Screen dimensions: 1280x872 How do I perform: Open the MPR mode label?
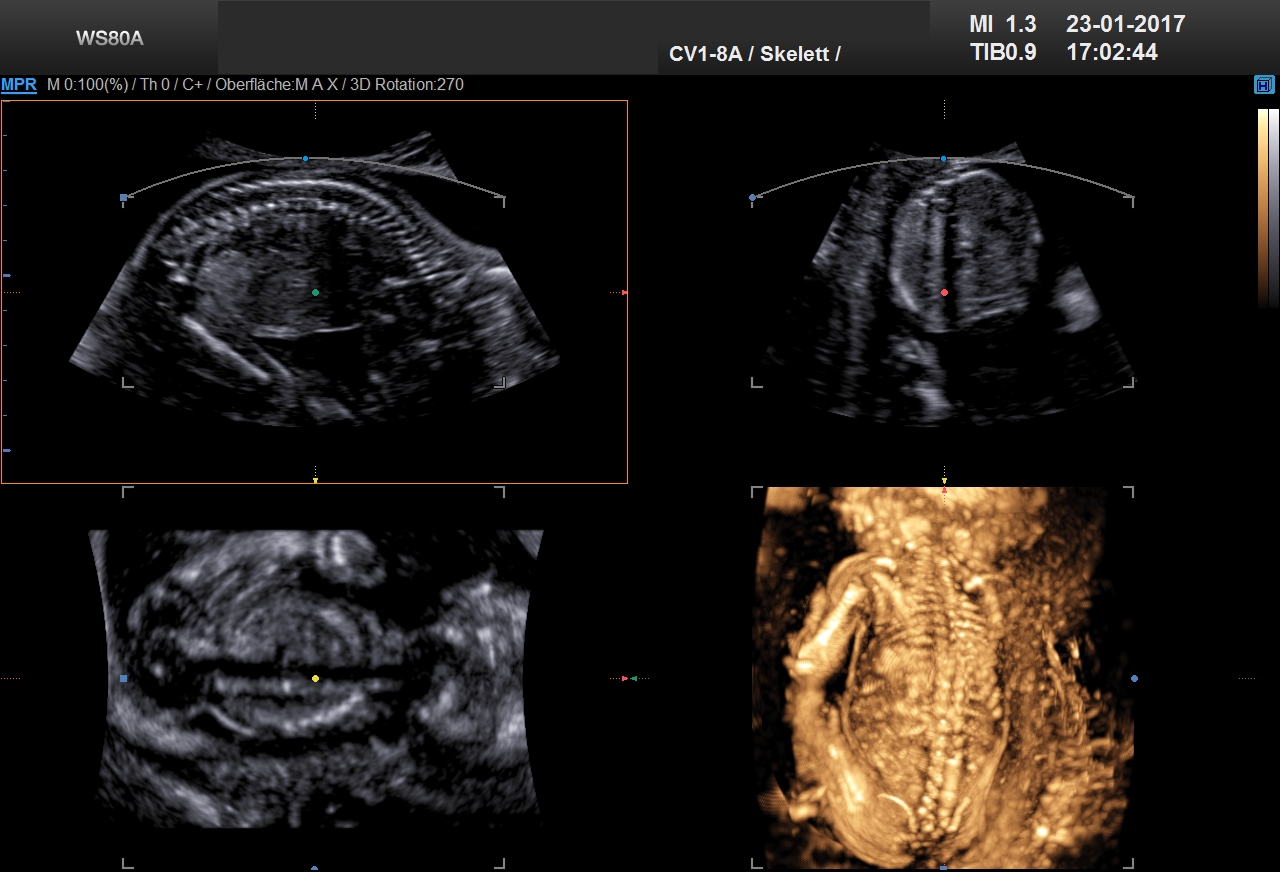pyautogui.click(x=19, y=85)
